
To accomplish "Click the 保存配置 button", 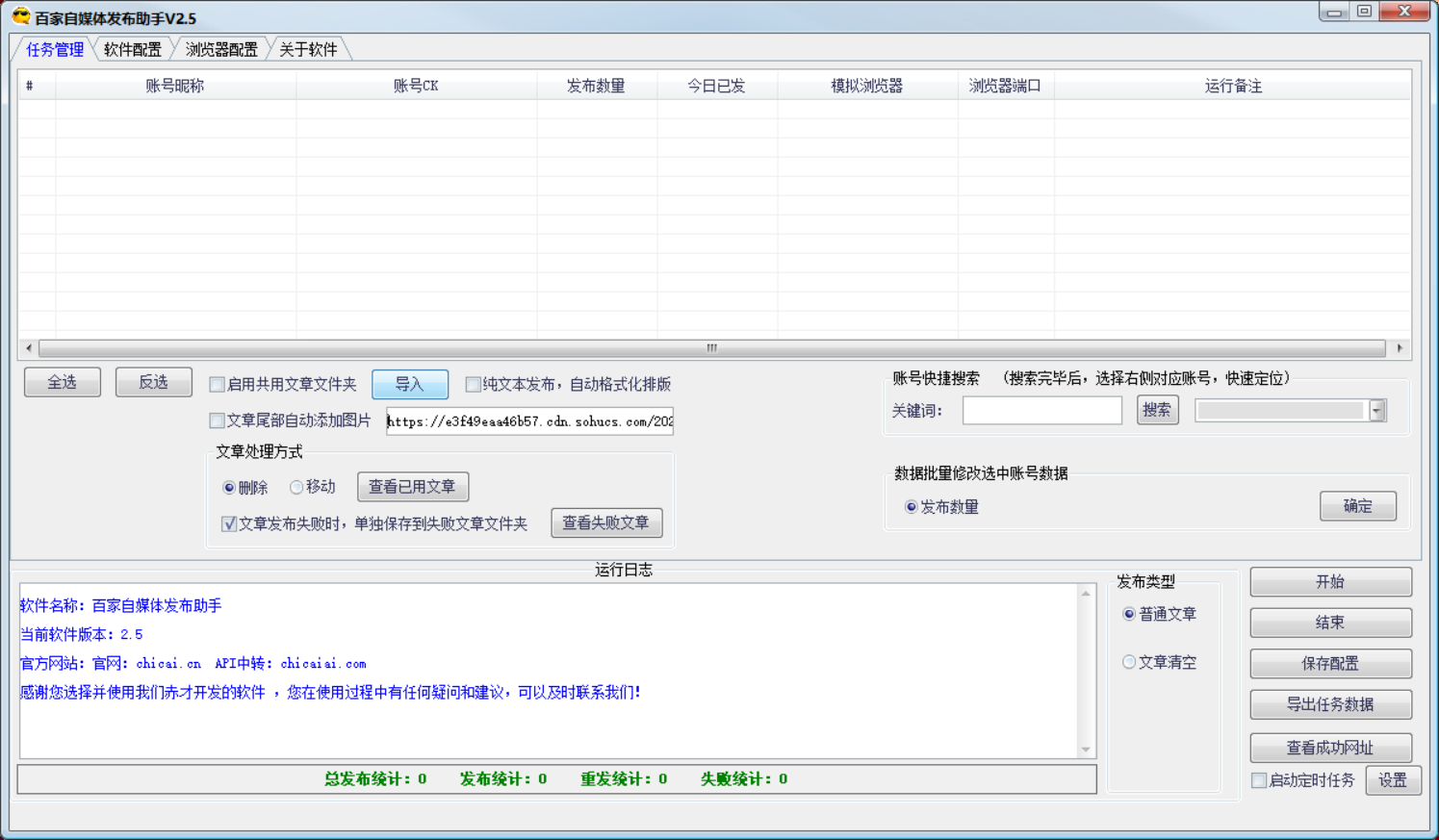I will coord(1331,664).
